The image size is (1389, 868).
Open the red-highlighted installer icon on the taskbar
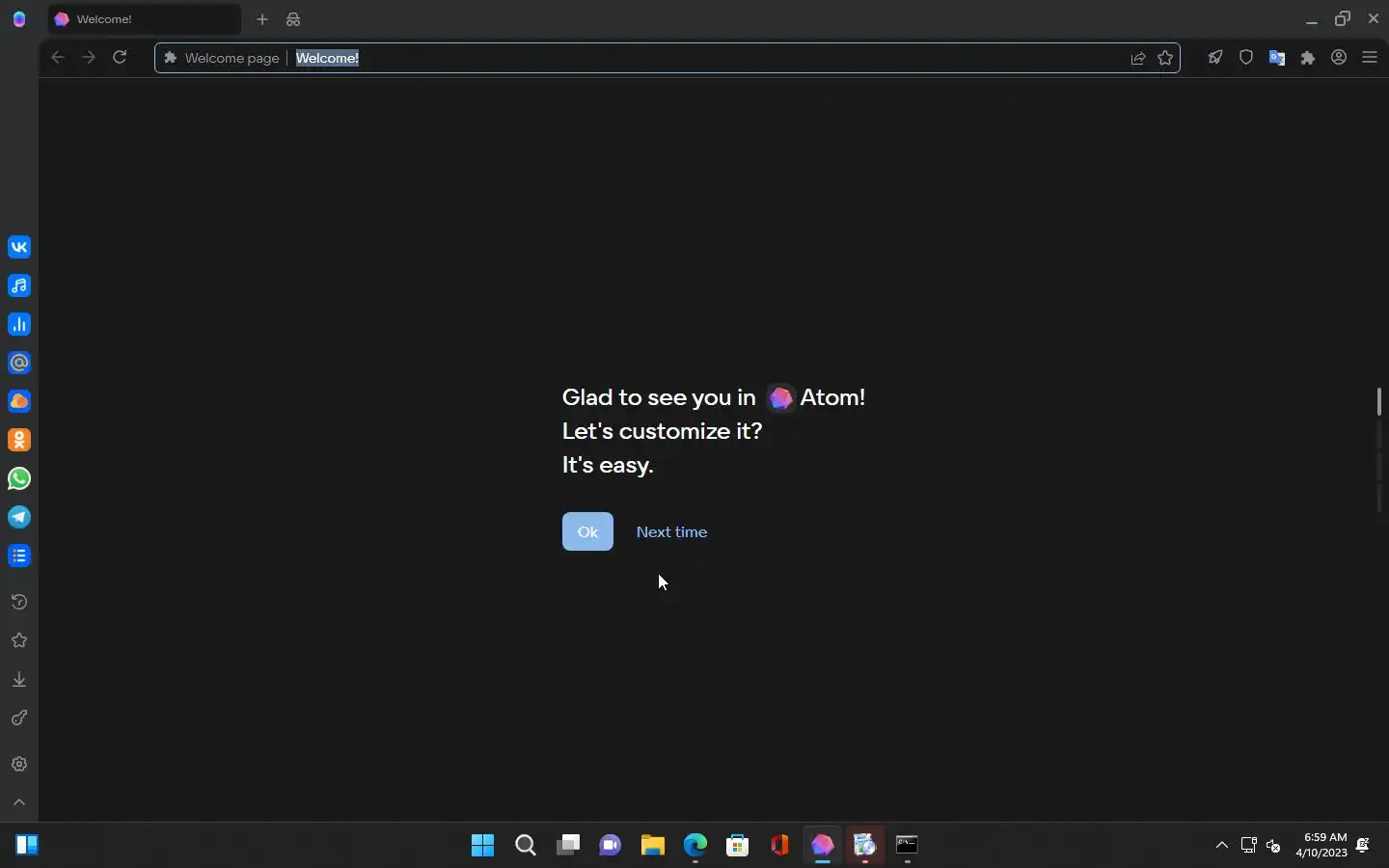click(866, 846)
